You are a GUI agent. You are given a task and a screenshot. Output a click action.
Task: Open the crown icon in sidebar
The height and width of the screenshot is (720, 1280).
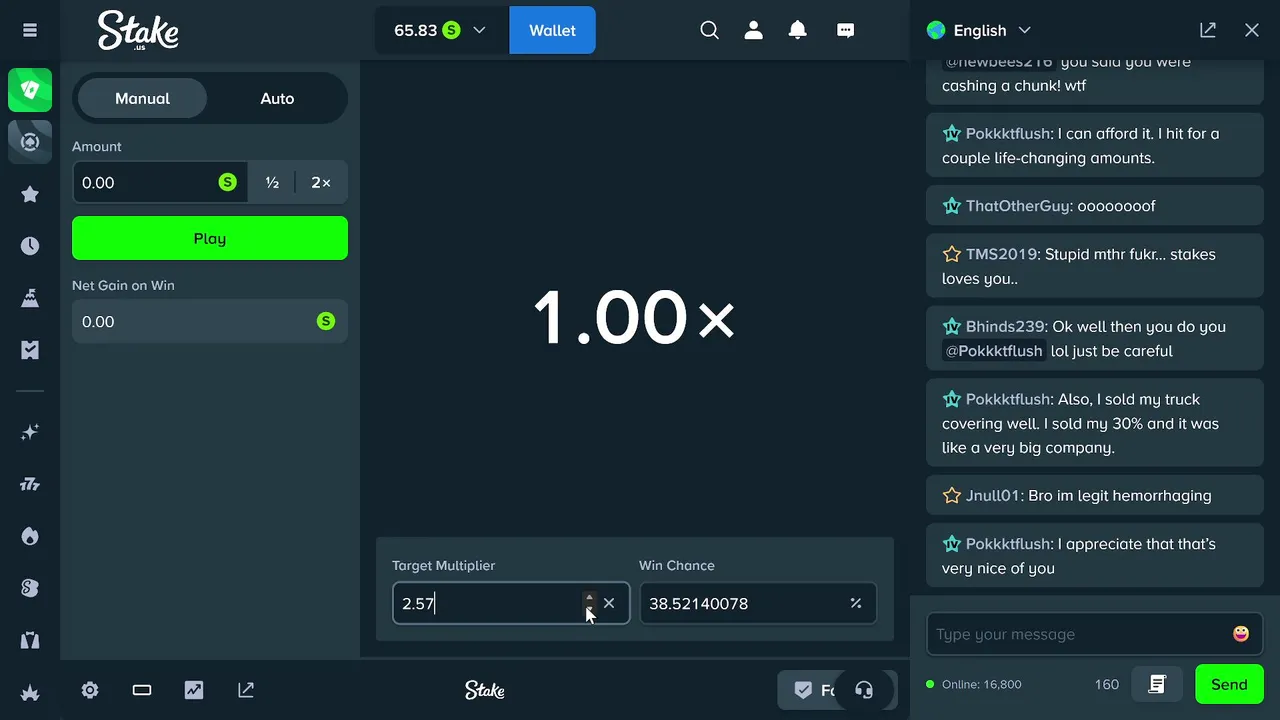(30, 692)
